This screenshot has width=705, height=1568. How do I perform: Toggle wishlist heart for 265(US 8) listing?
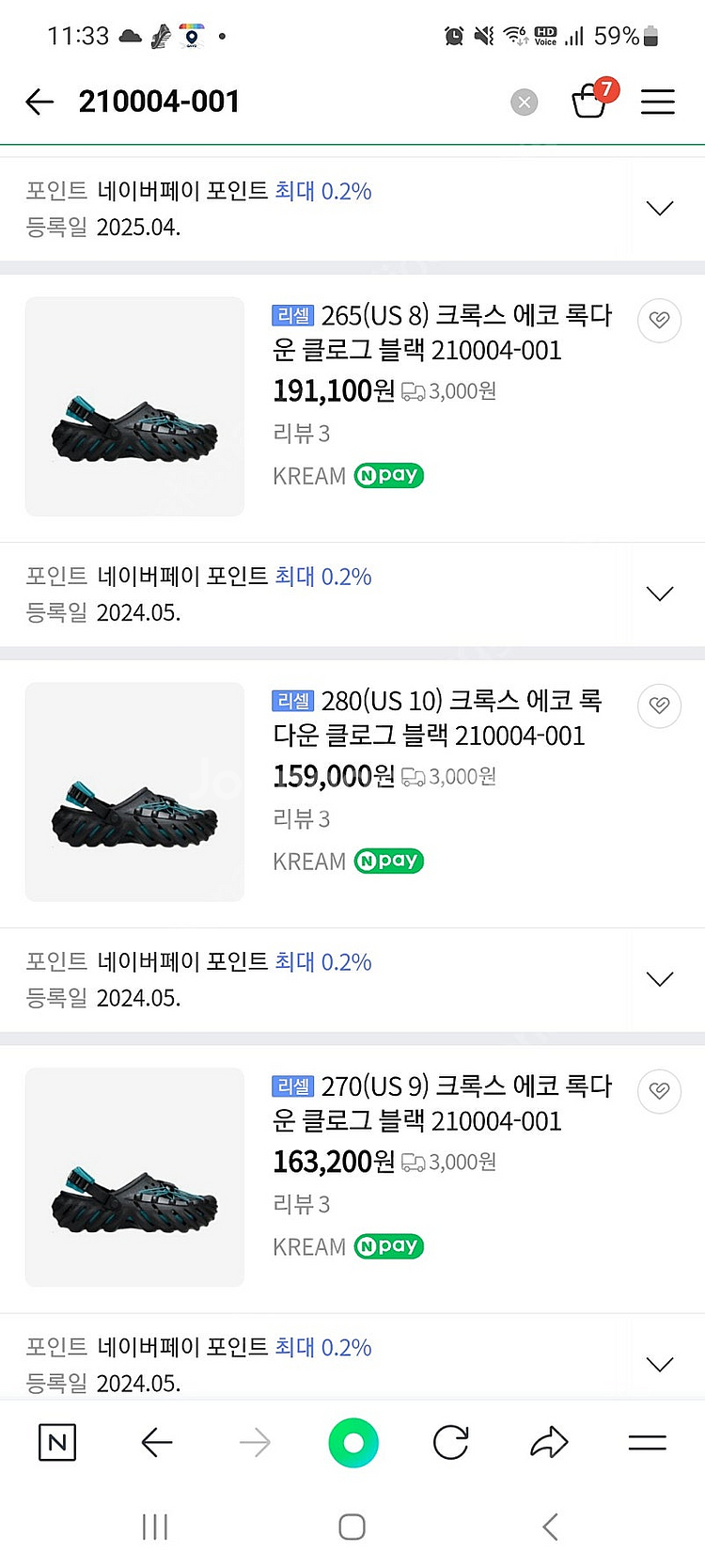point(659,321)
